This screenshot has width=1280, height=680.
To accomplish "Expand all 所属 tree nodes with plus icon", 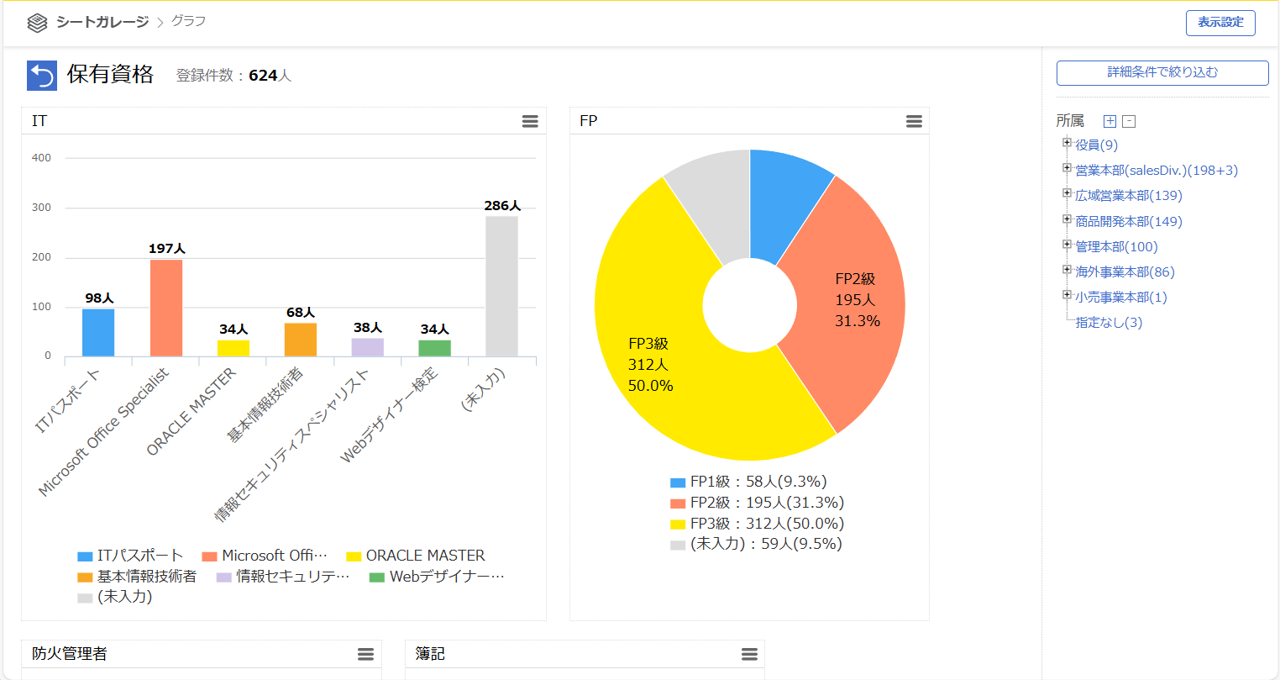I will click(x=1109, y=121).
